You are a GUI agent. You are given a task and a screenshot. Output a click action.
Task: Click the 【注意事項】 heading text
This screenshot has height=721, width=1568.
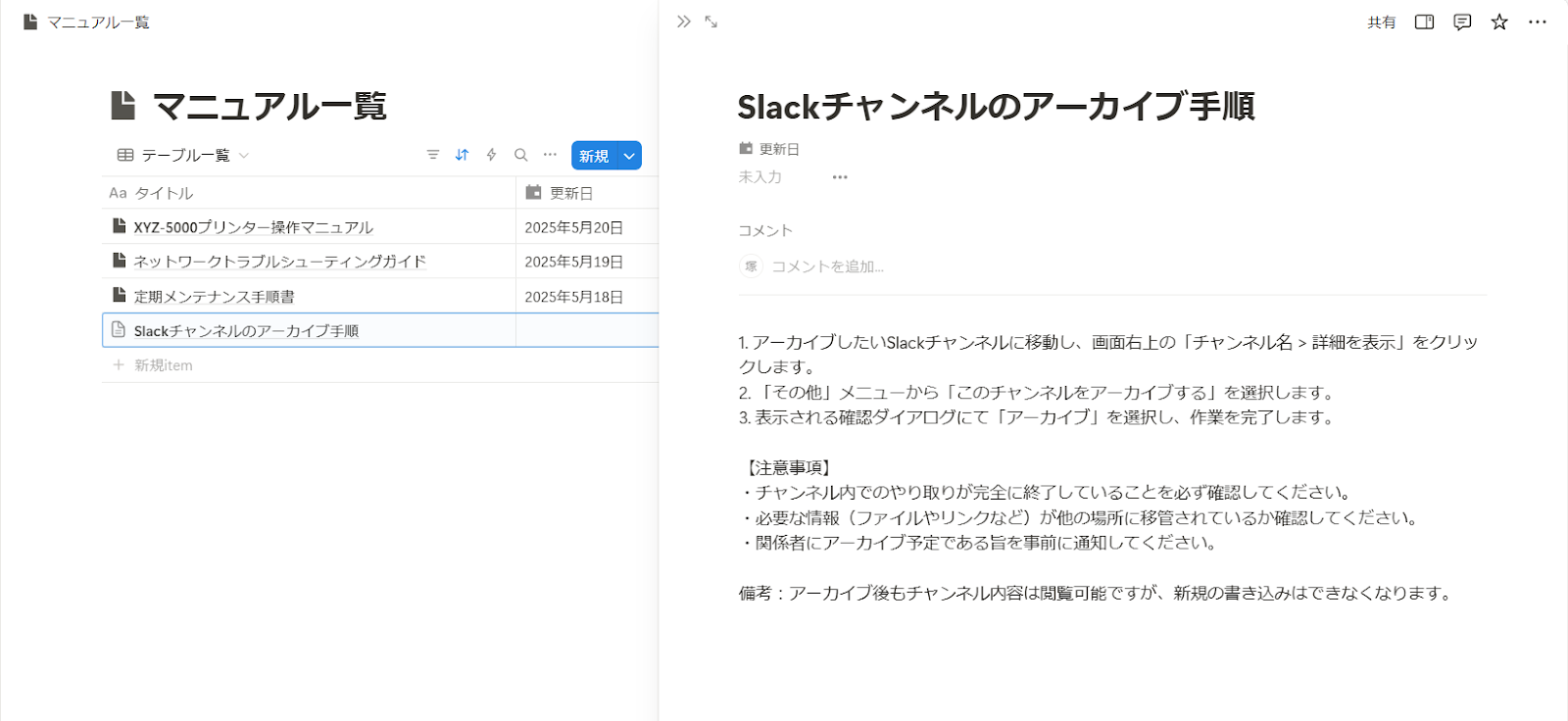point(788,467)
